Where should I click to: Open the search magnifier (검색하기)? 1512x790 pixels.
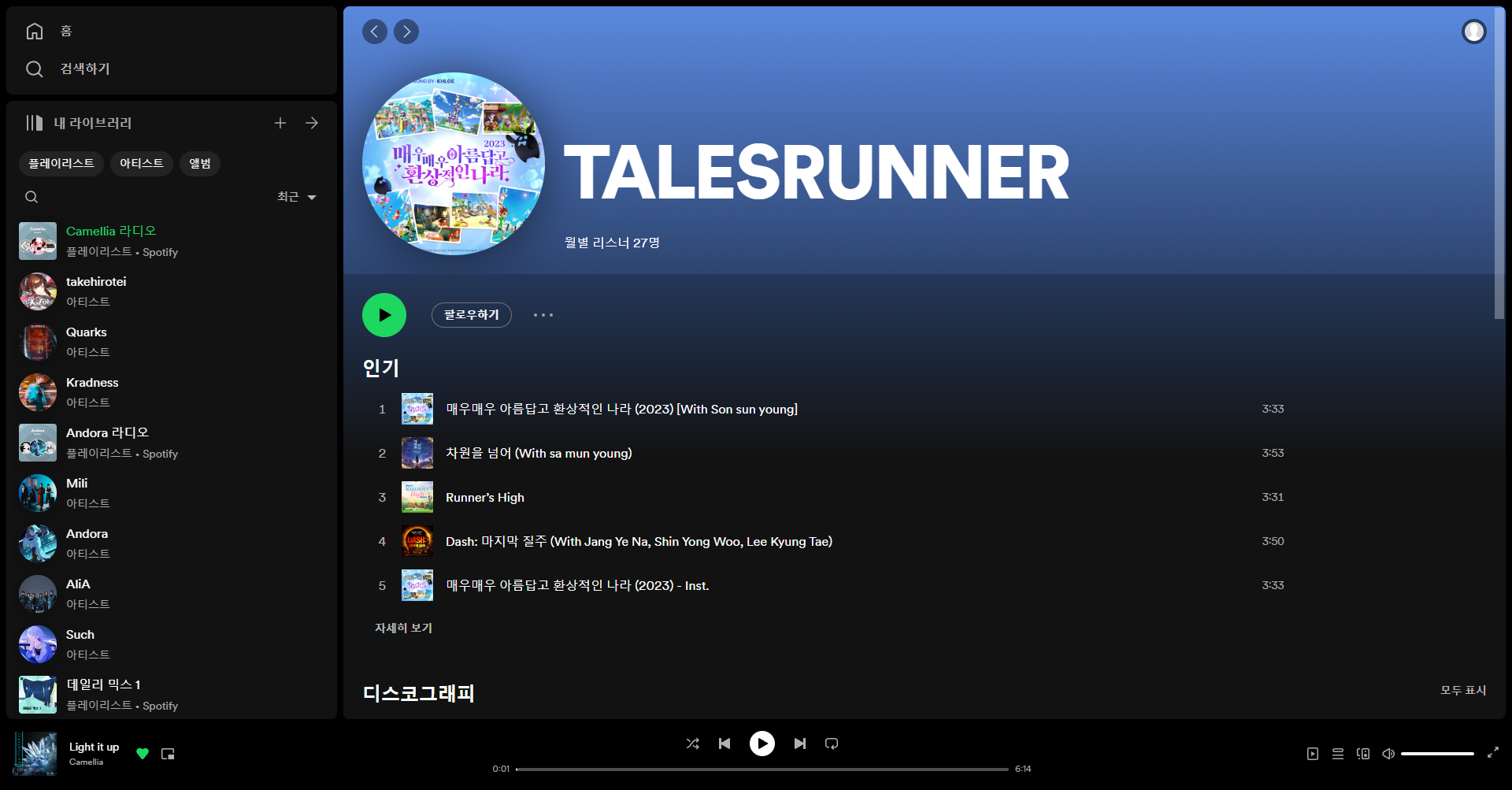click(35, 69)
